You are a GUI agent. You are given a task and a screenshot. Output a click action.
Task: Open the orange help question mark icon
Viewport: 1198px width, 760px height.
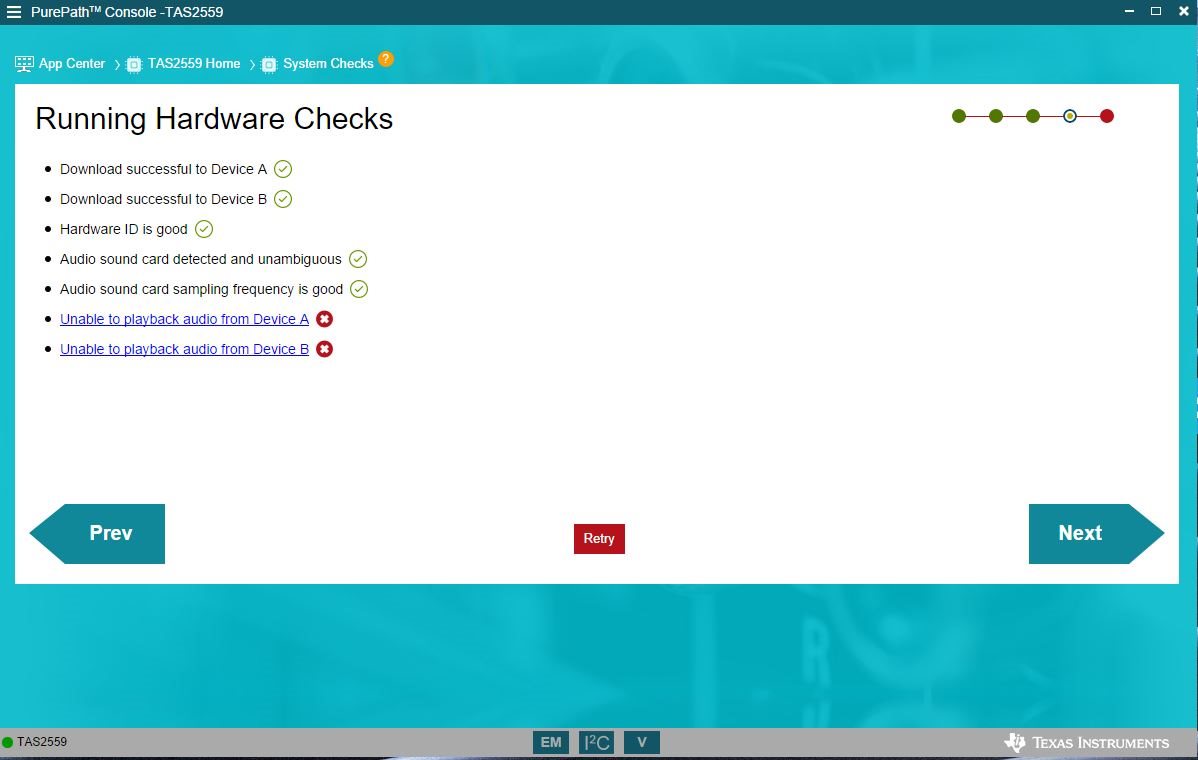tap(386, 59)
